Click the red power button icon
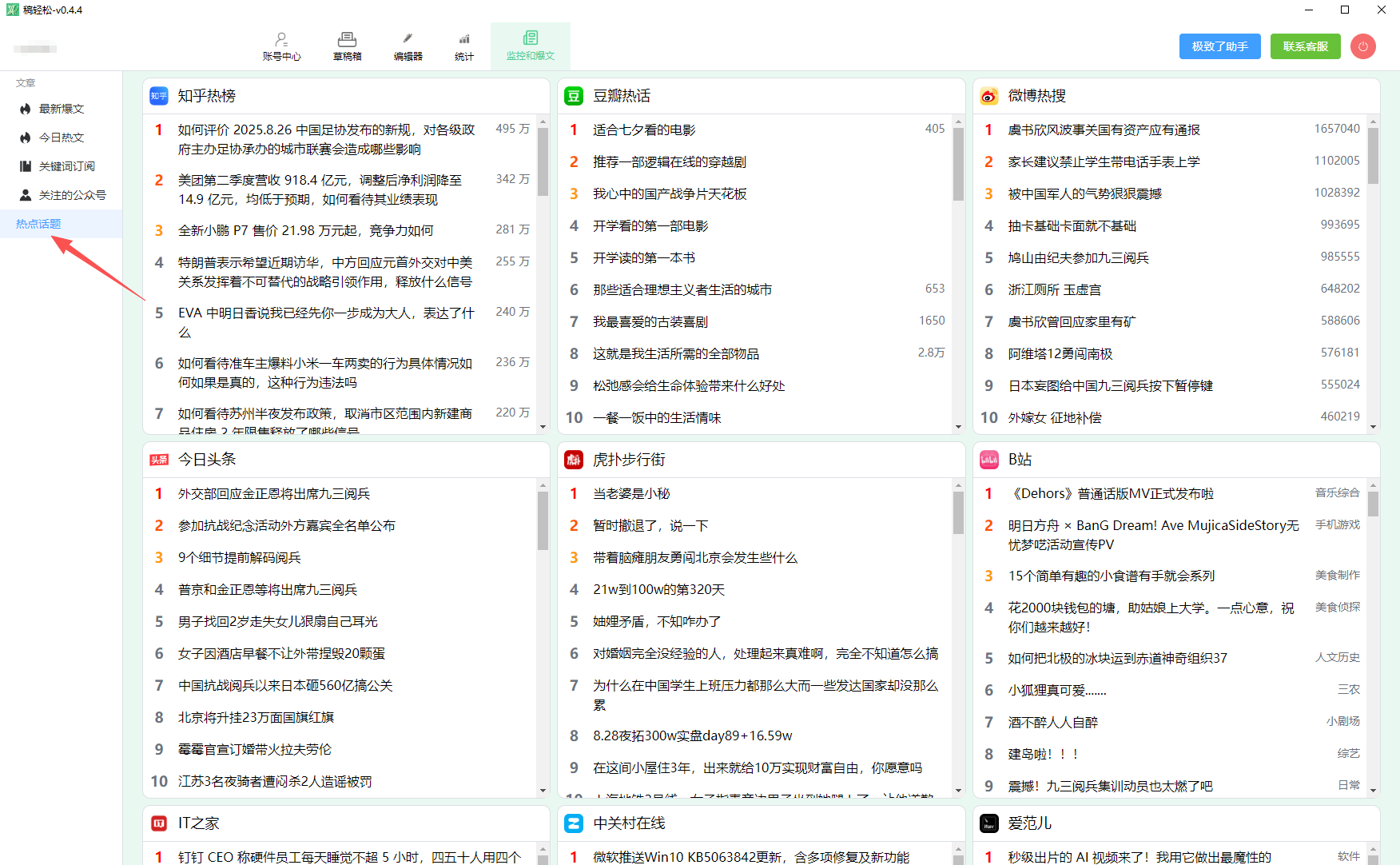1400x865 pixels. [x=1362, y=46]
